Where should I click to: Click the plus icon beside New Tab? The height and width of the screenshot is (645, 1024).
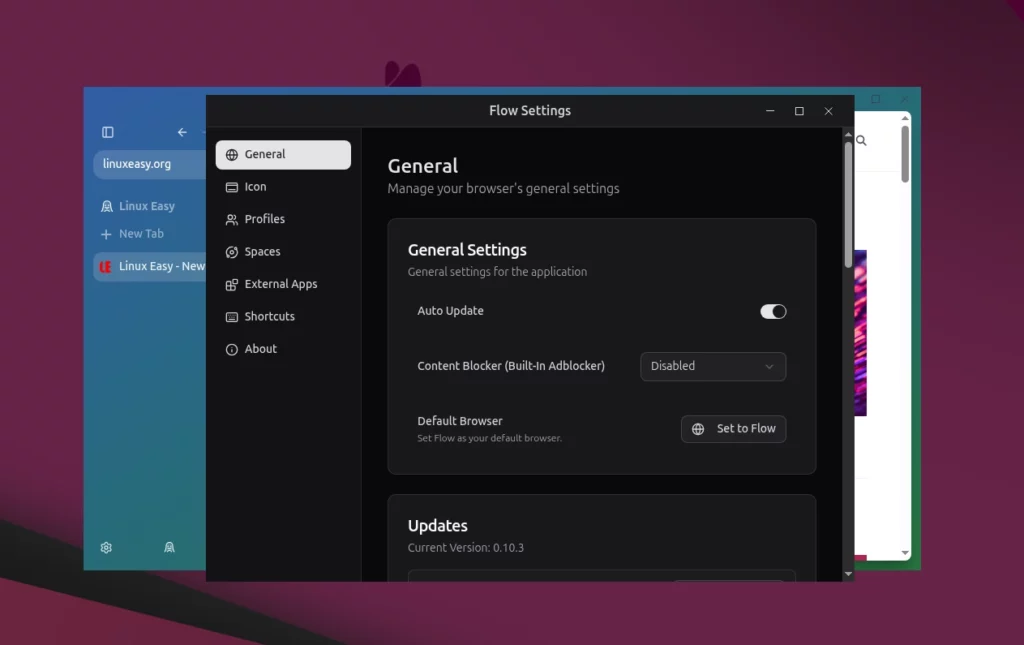(107, 234)
